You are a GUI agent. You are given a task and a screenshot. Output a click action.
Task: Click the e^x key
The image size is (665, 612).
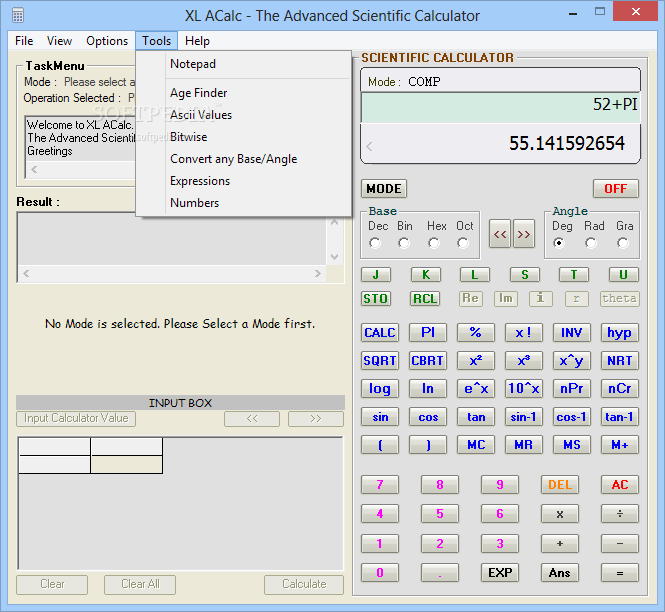coord(476,388)
